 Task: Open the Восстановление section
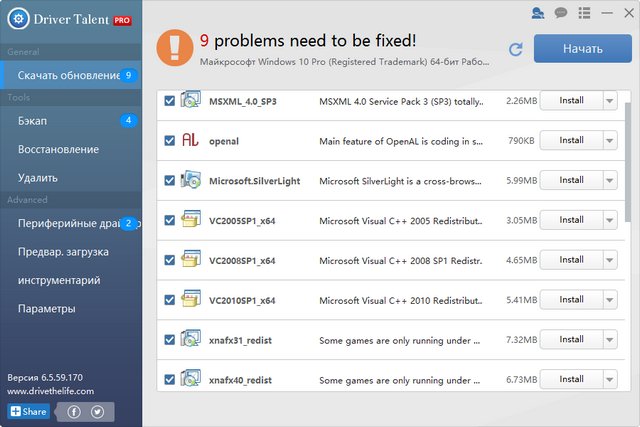click(71, 149)
